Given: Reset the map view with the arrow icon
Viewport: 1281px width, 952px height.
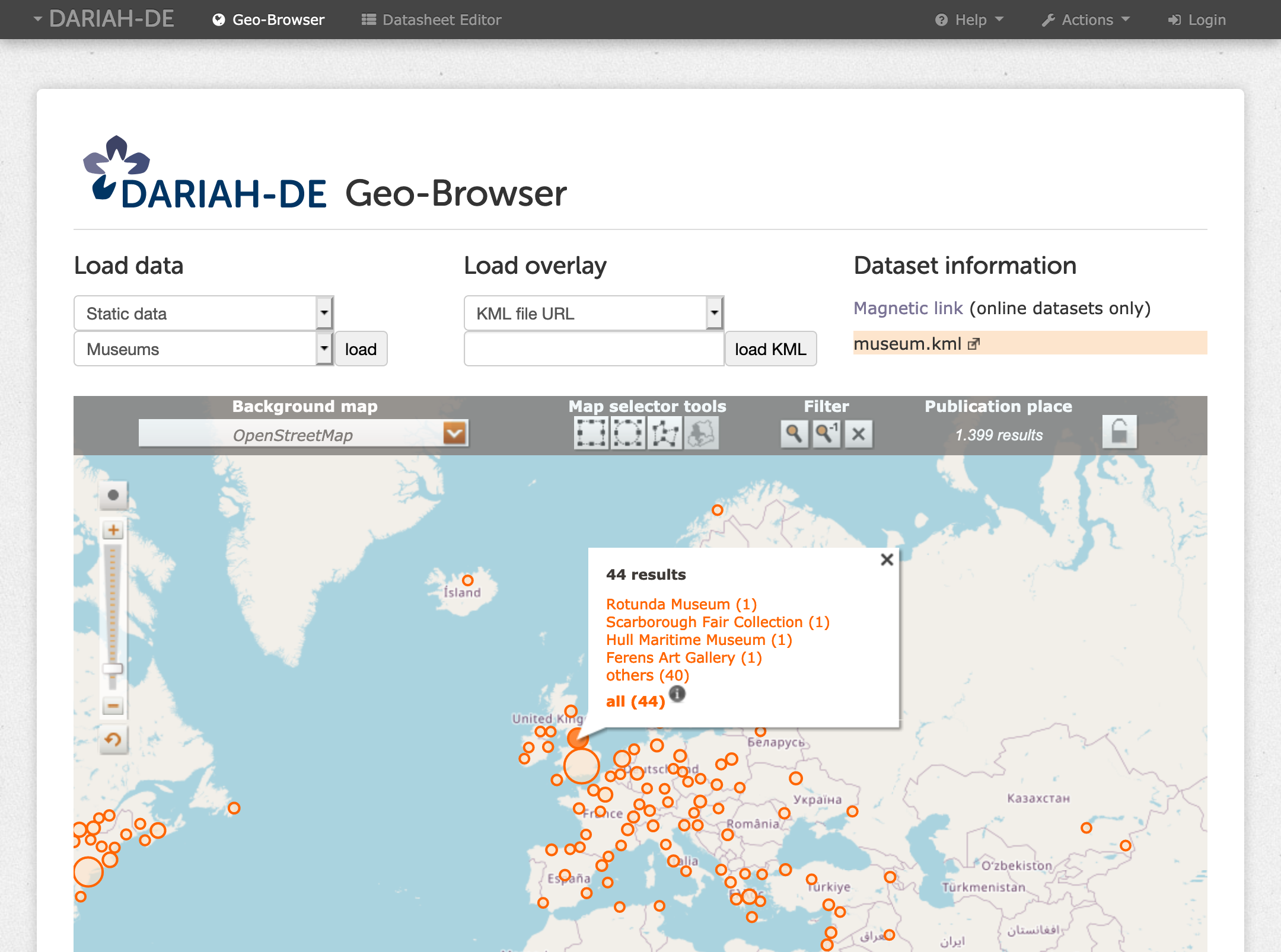Looking at the screenshot, I should 113,739.
